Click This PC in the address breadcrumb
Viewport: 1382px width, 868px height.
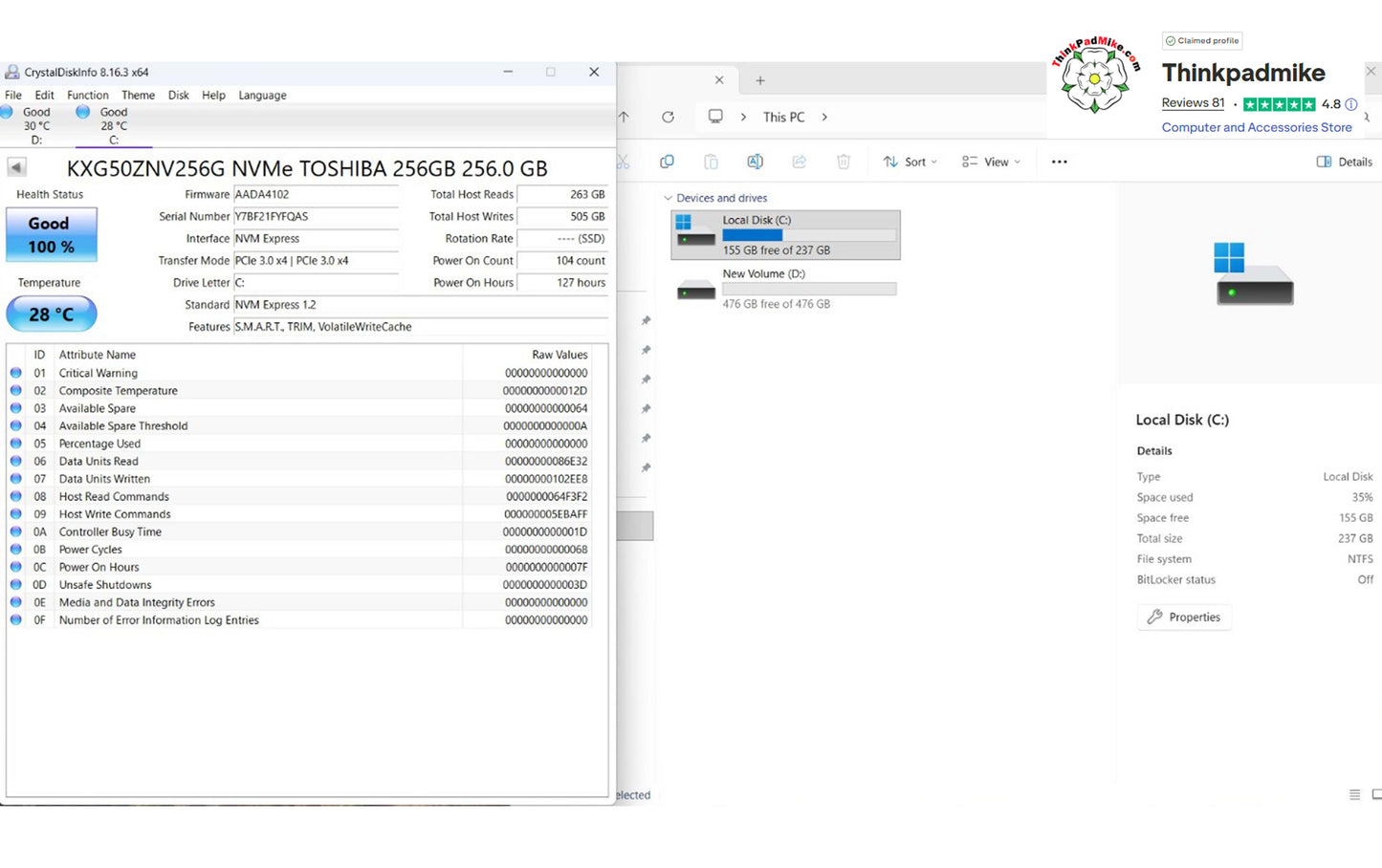783,117
